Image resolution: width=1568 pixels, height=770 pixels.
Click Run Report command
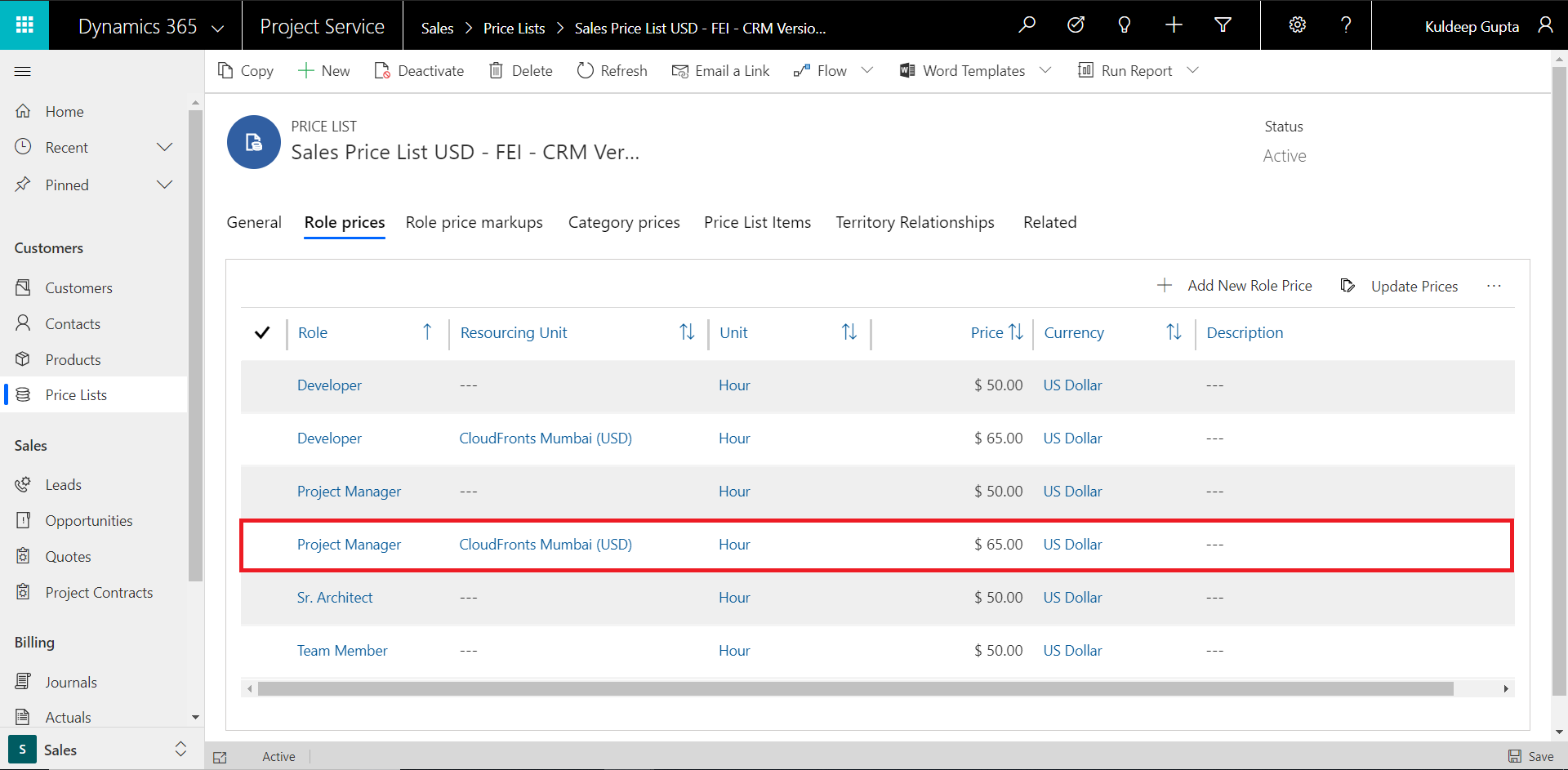(1125, 71)
